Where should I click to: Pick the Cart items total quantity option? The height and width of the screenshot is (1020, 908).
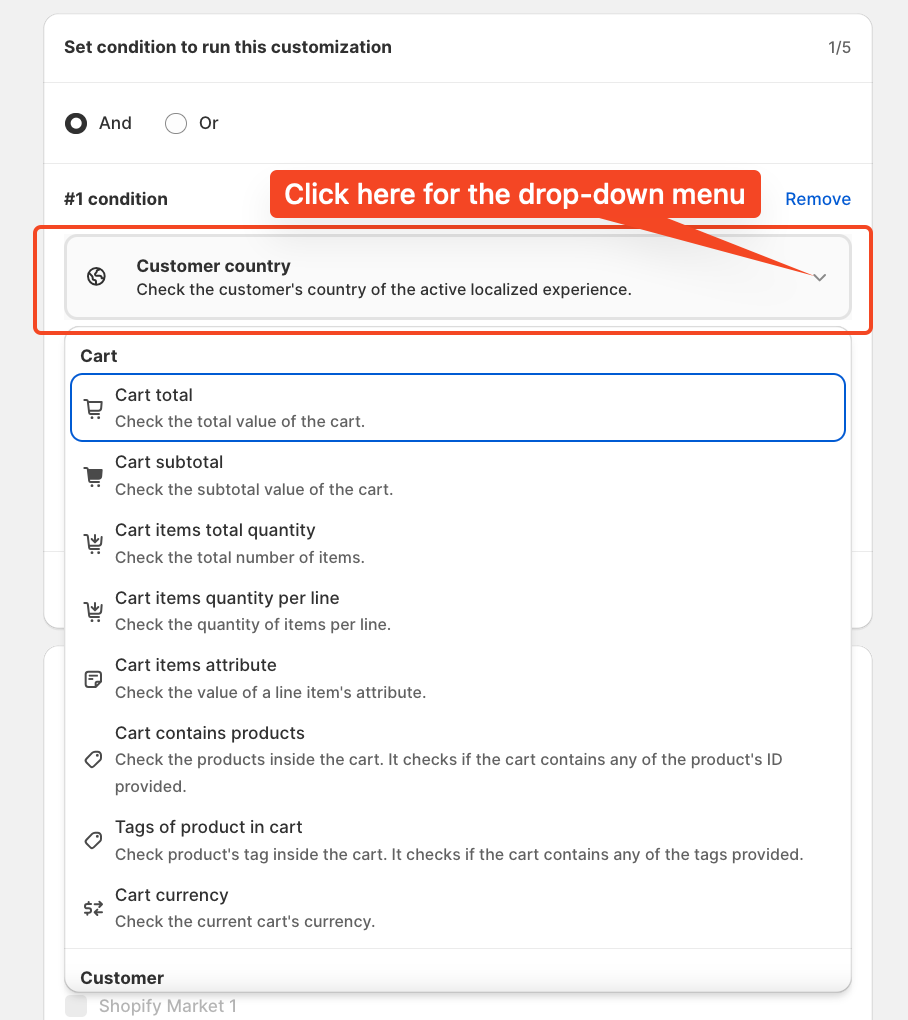point(458,543)
